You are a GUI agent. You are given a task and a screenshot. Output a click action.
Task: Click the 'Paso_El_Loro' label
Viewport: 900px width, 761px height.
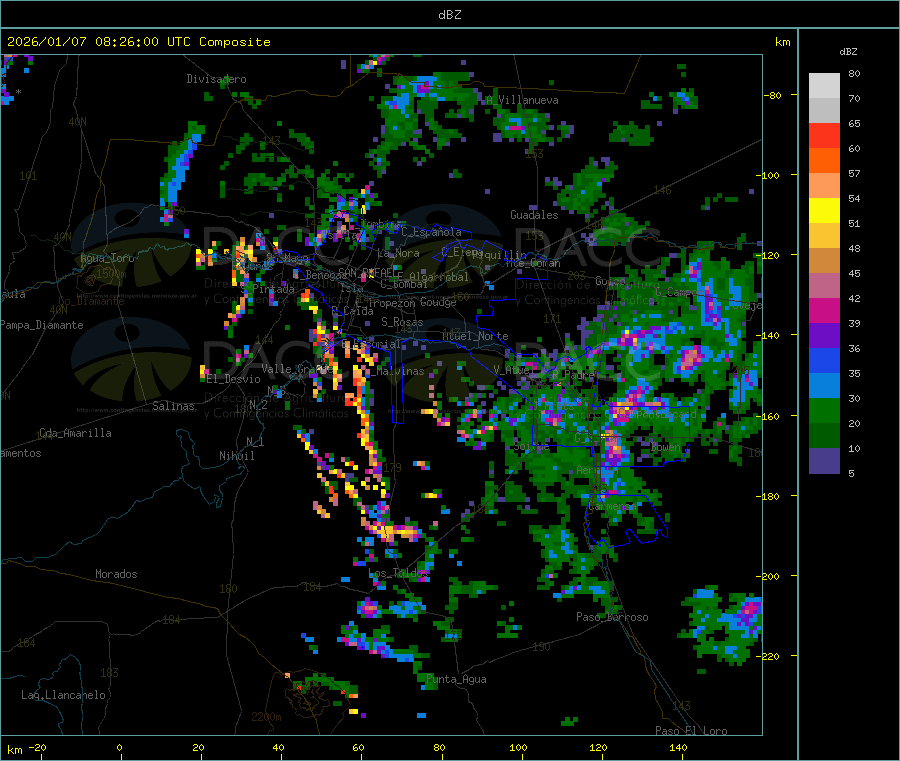[x=691, y=731]
